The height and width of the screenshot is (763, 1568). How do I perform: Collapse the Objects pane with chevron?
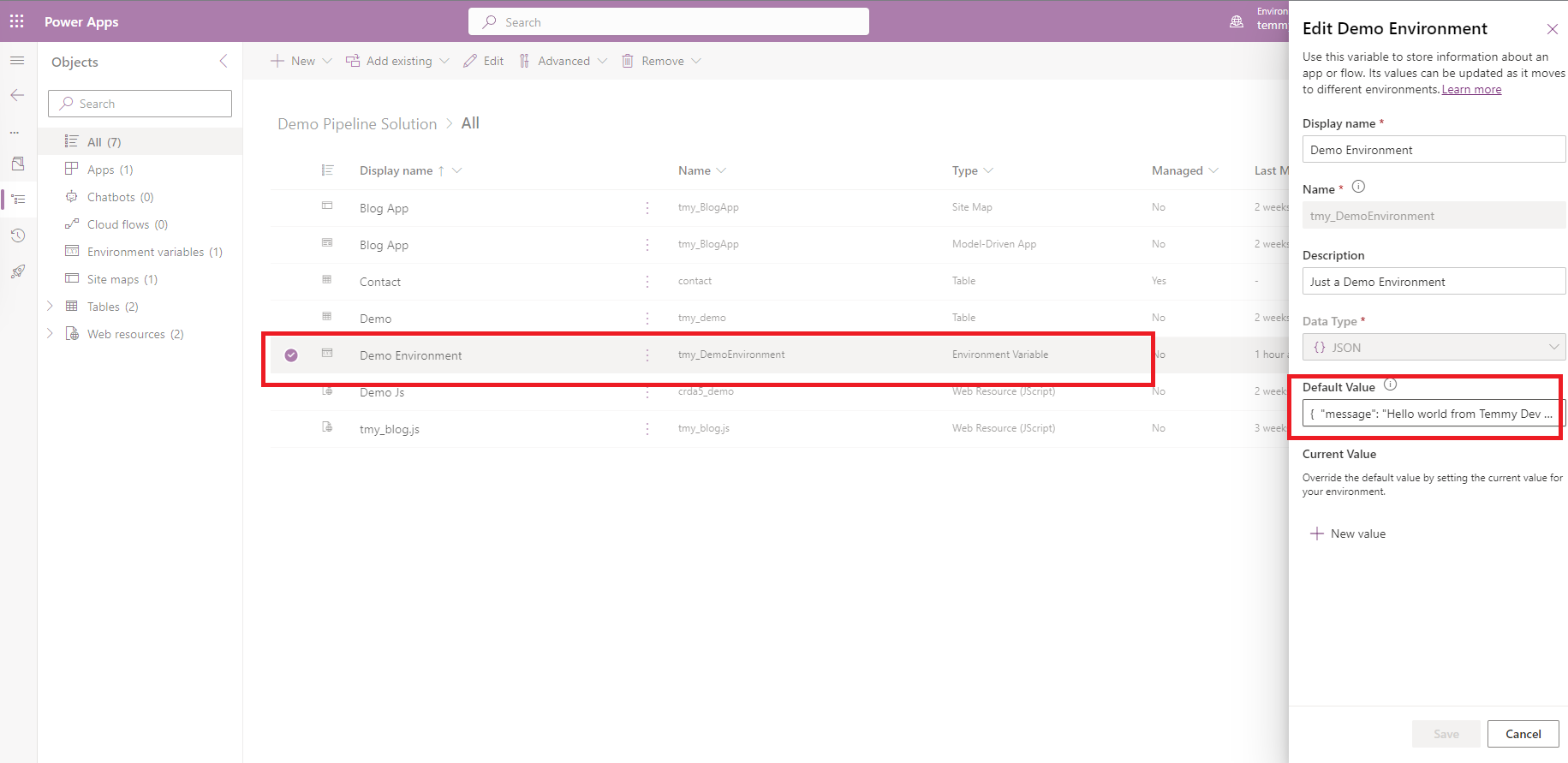pos(224,61)
